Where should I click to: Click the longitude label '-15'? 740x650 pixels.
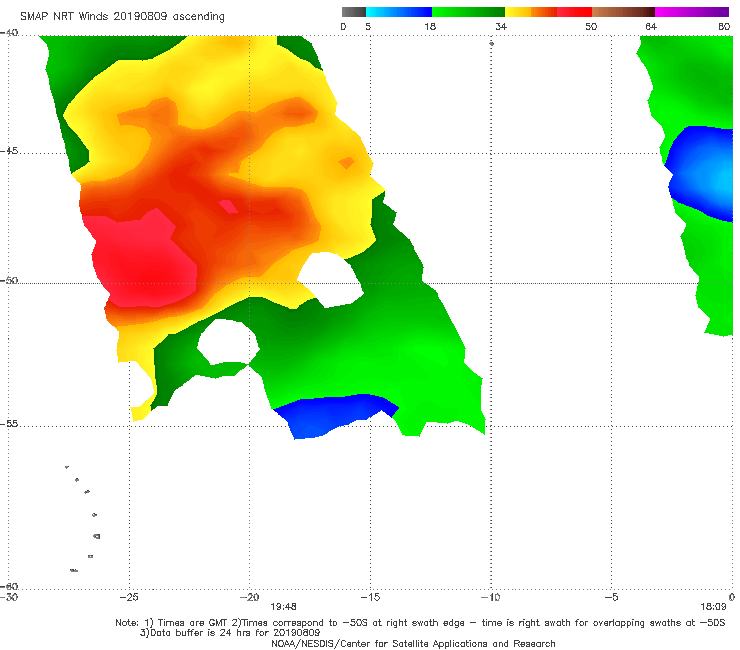coord(370,597)
